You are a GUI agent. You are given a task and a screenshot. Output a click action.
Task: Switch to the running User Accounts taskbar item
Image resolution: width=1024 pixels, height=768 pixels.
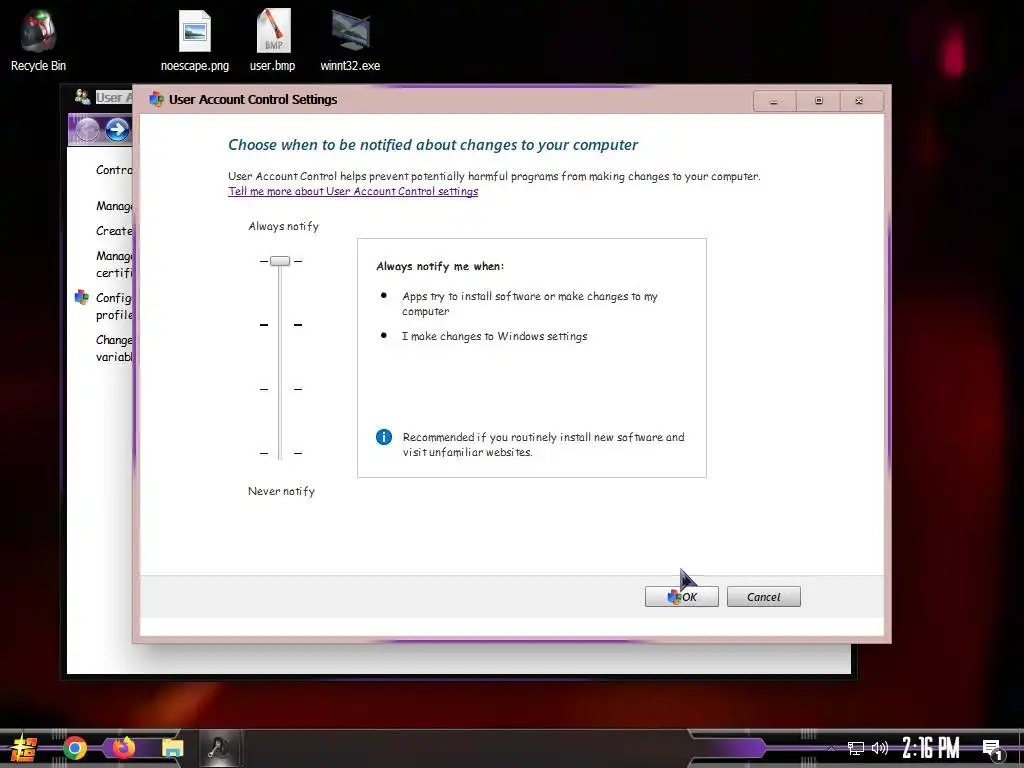[219, 748]
